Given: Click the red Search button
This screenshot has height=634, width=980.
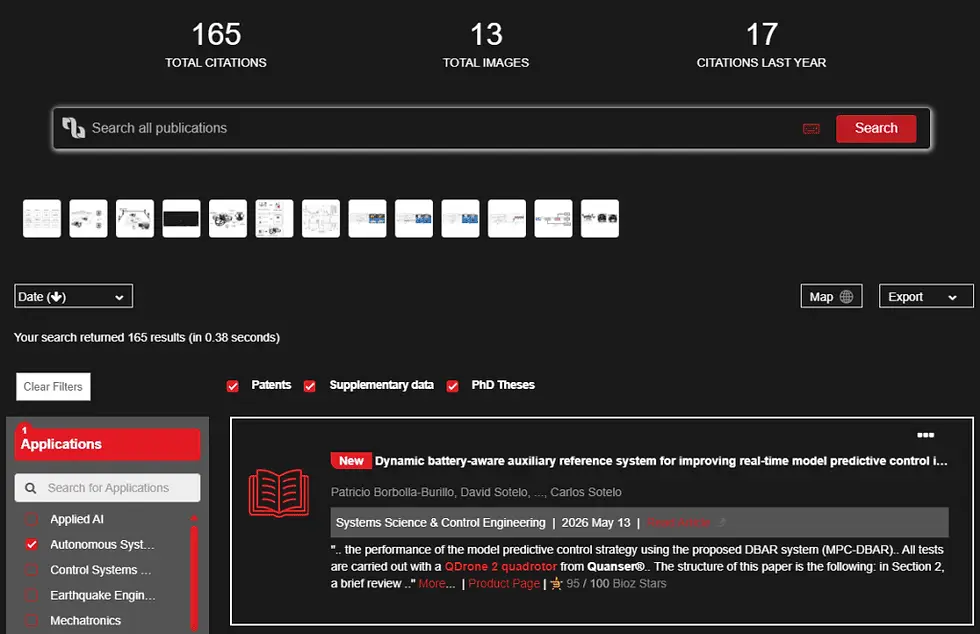Looking at the screenshot, I should click(x=876, y=128).
